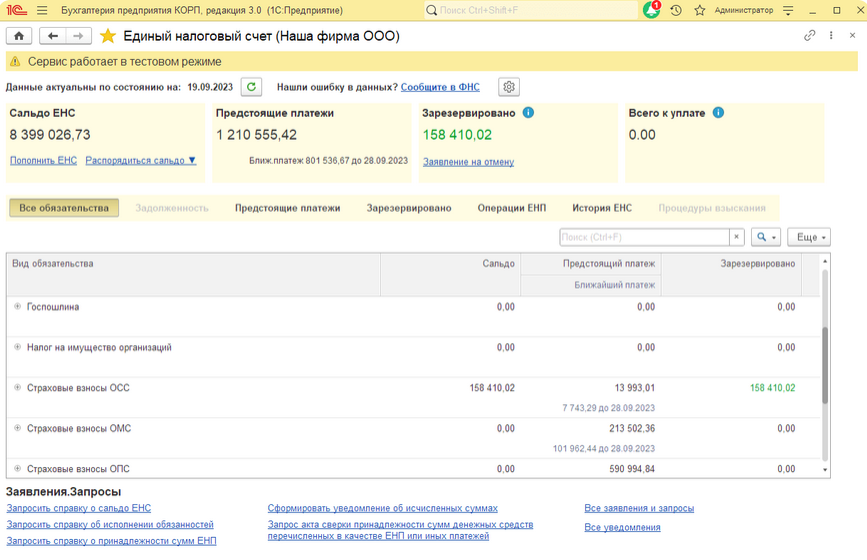Image resolution: width=867 pixels, height=560 pixels.
Task: Switch to Предстоящие платежи tab
Action: [x=287, y=208]
